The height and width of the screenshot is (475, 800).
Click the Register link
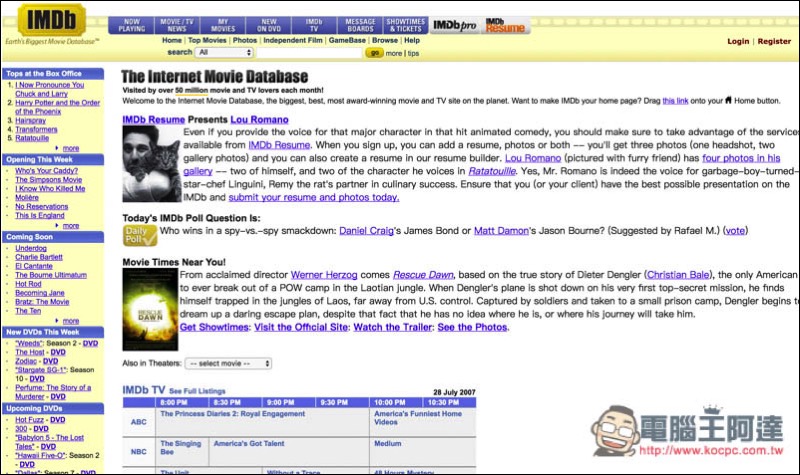774,42
